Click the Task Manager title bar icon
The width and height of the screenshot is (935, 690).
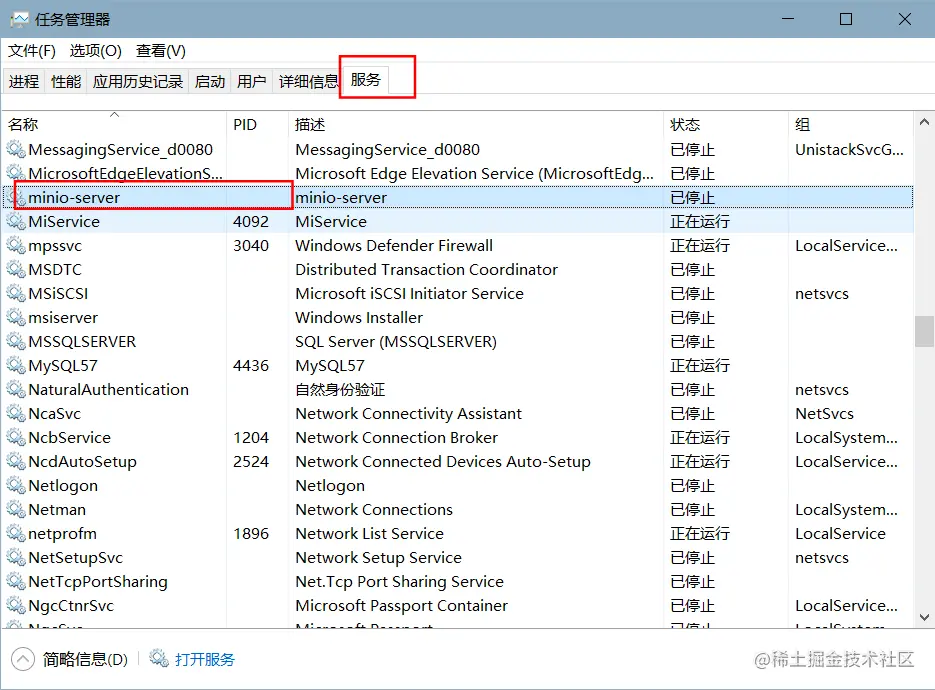(19, 20)
